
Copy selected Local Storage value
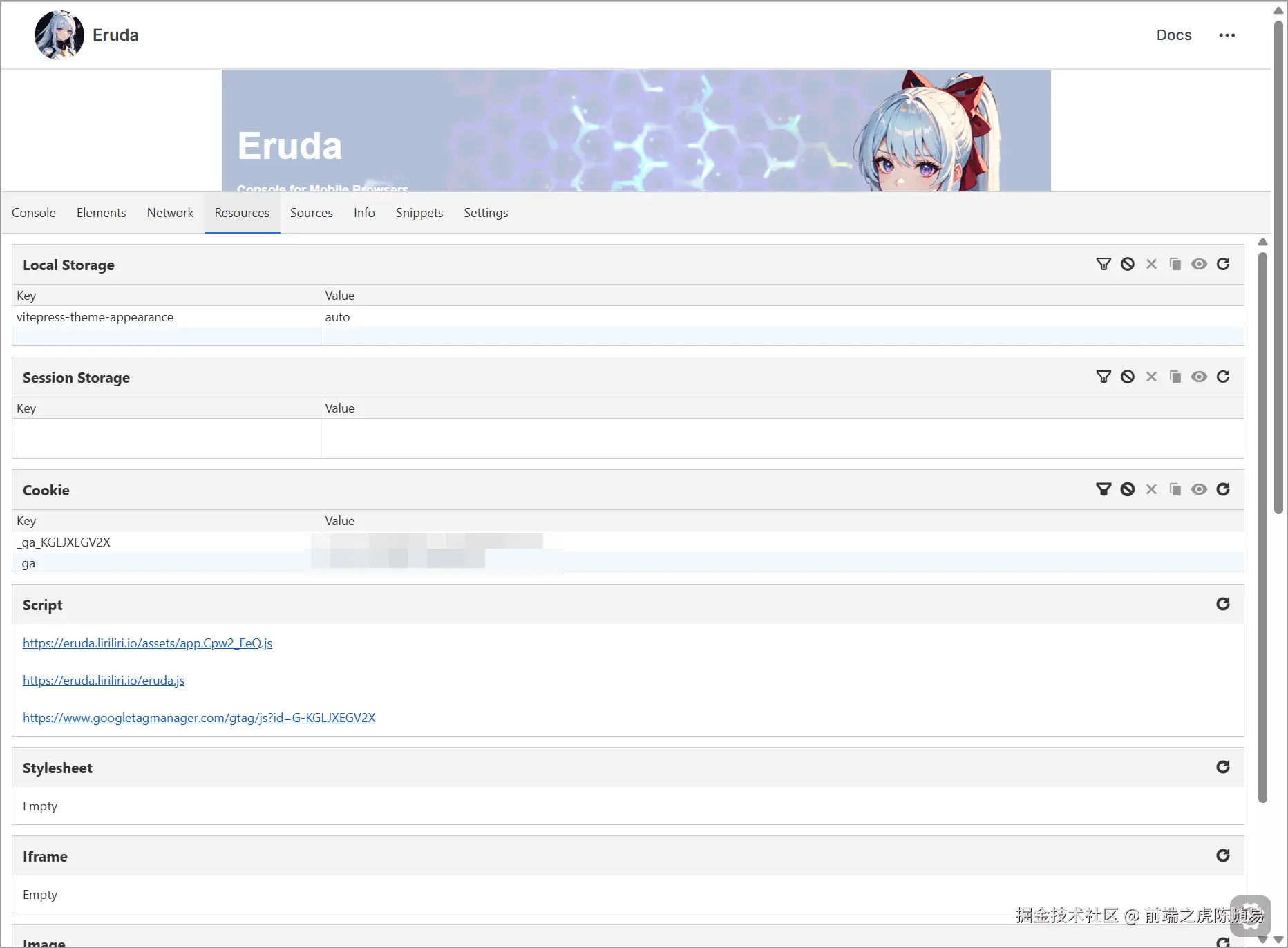click(1175, 264)
